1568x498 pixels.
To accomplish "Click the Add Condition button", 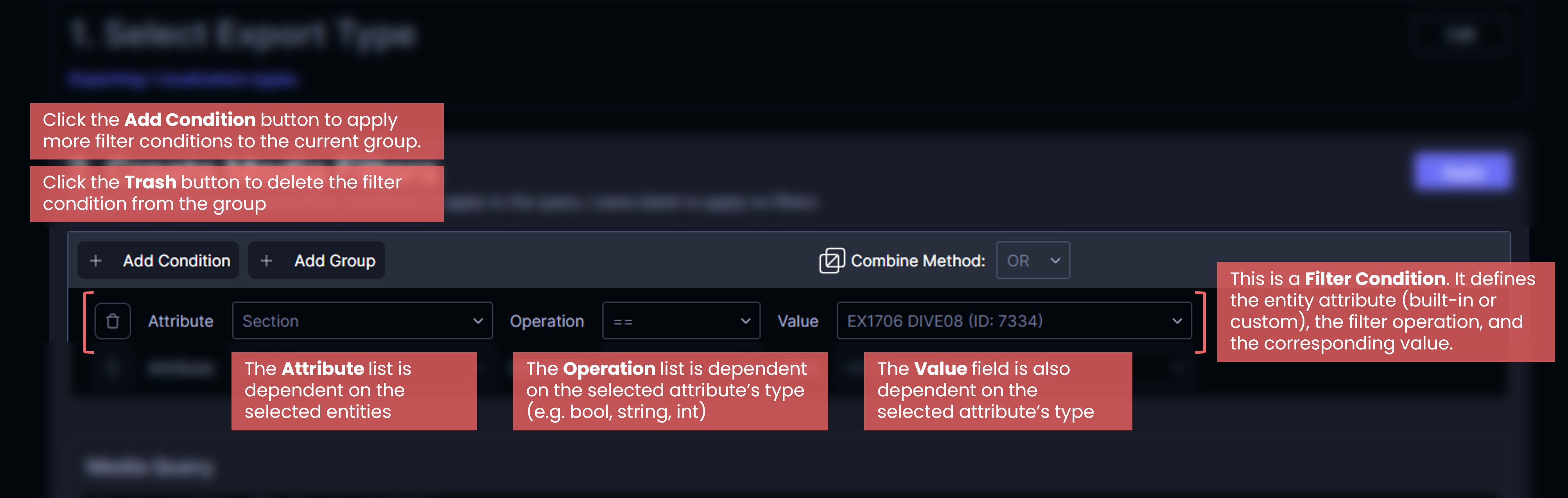I will [158, 261].
